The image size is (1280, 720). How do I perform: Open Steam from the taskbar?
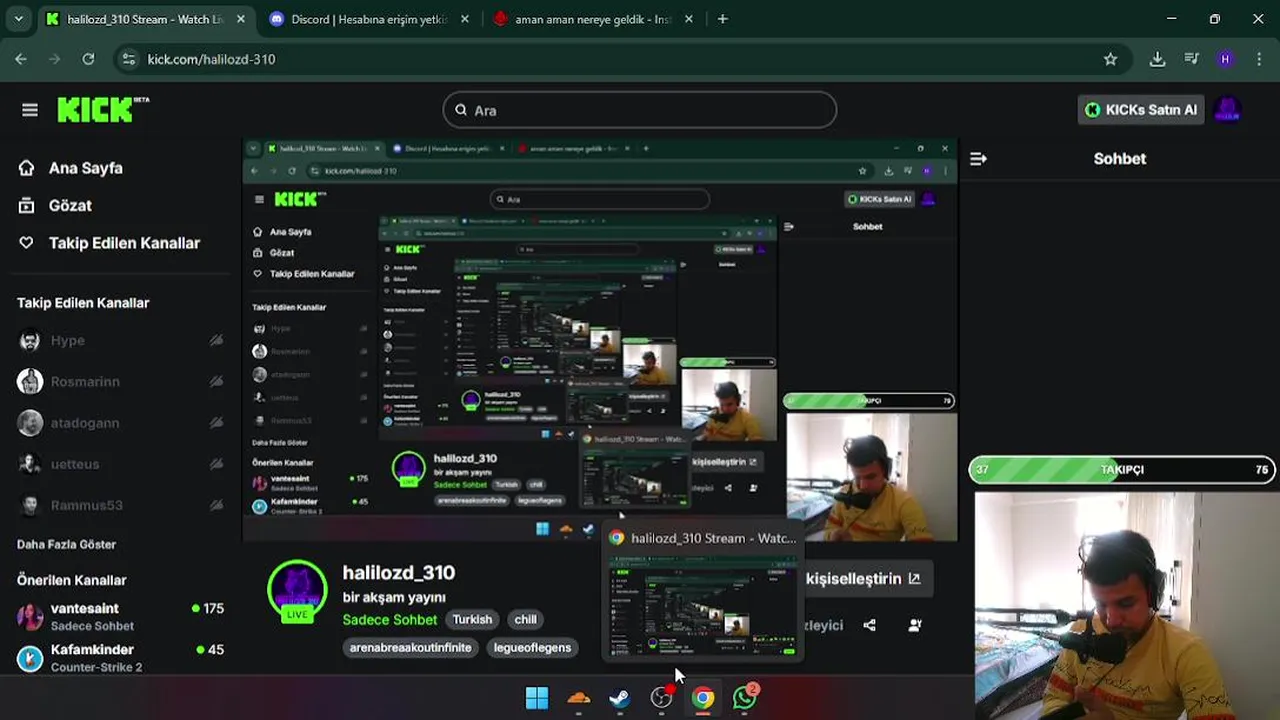620,698
